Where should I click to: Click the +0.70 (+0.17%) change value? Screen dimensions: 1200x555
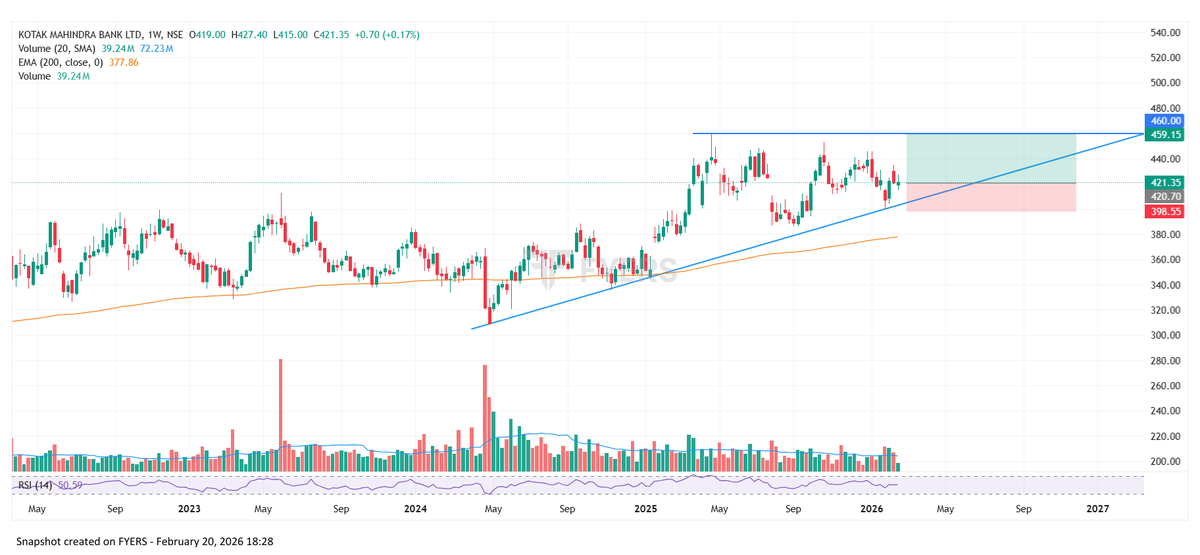point(385,34)
